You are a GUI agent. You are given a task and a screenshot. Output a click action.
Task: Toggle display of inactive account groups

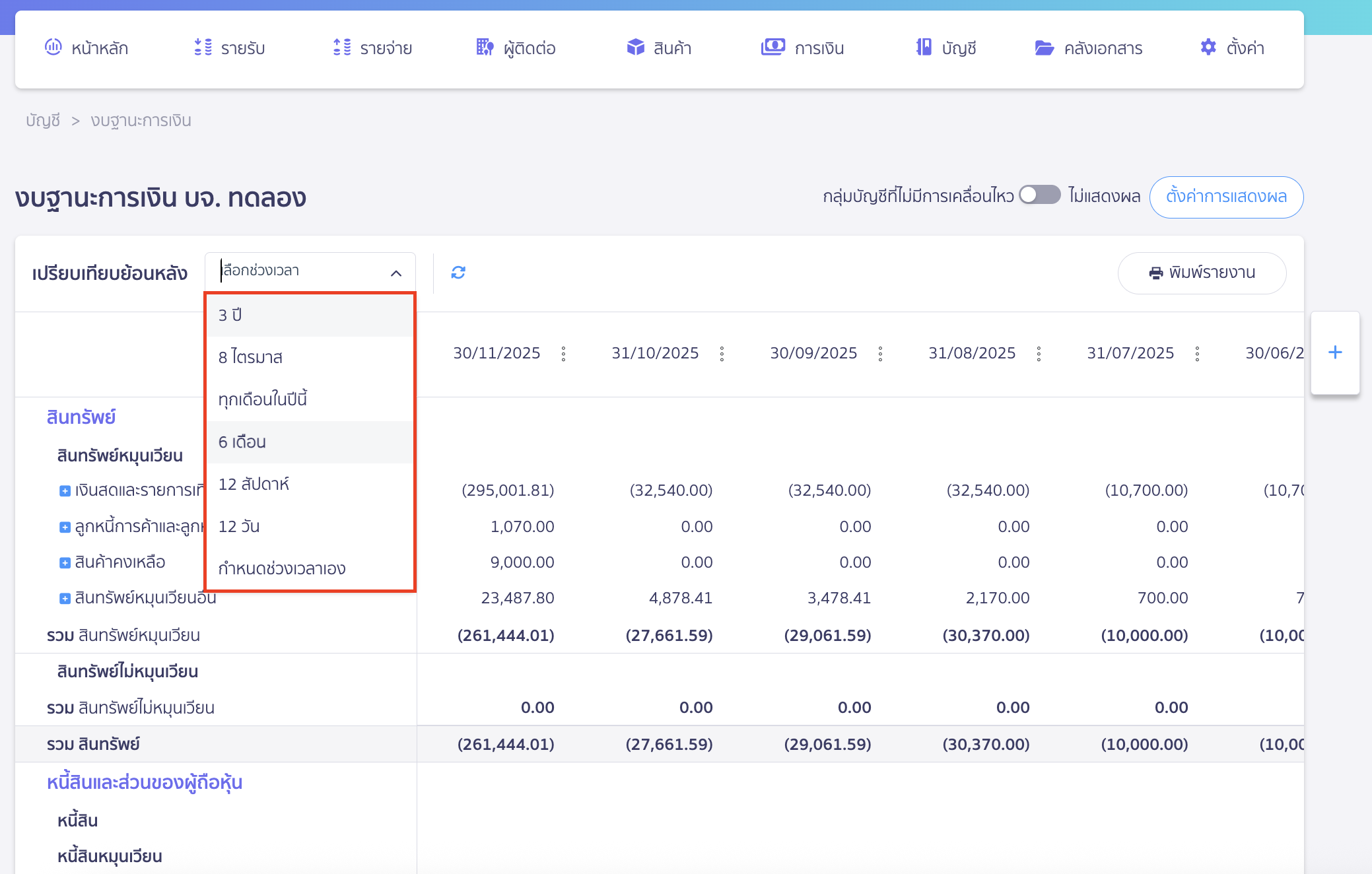coord(1039,195)
